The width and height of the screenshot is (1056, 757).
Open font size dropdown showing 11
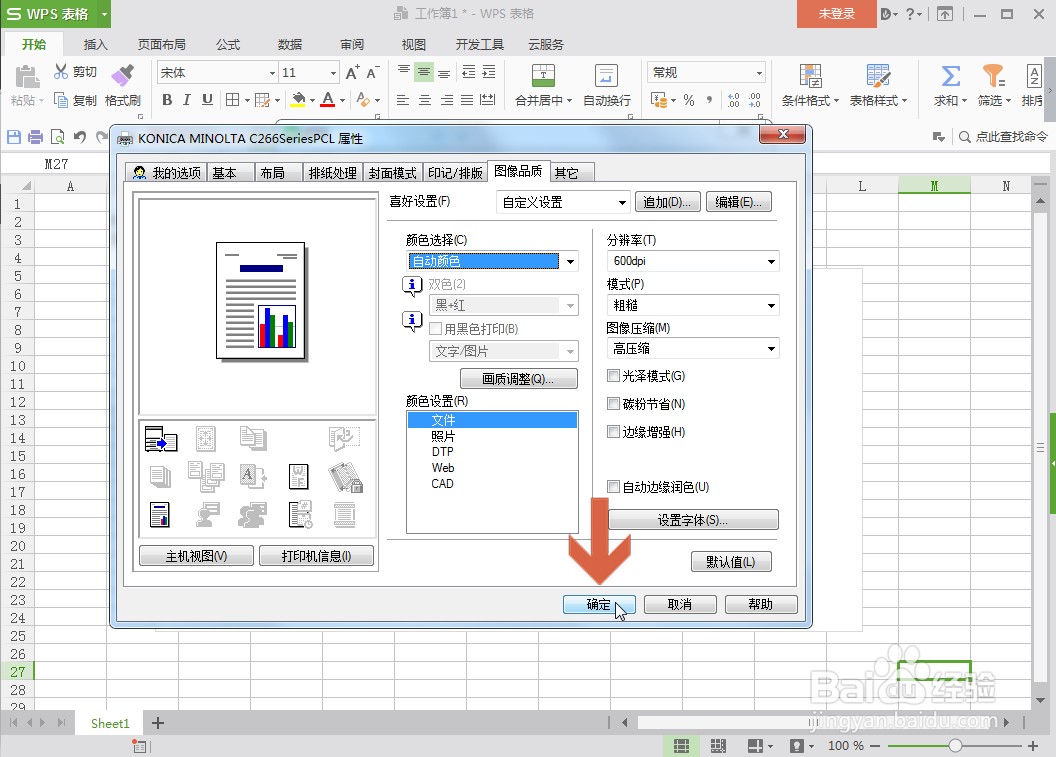click(333, 73)
